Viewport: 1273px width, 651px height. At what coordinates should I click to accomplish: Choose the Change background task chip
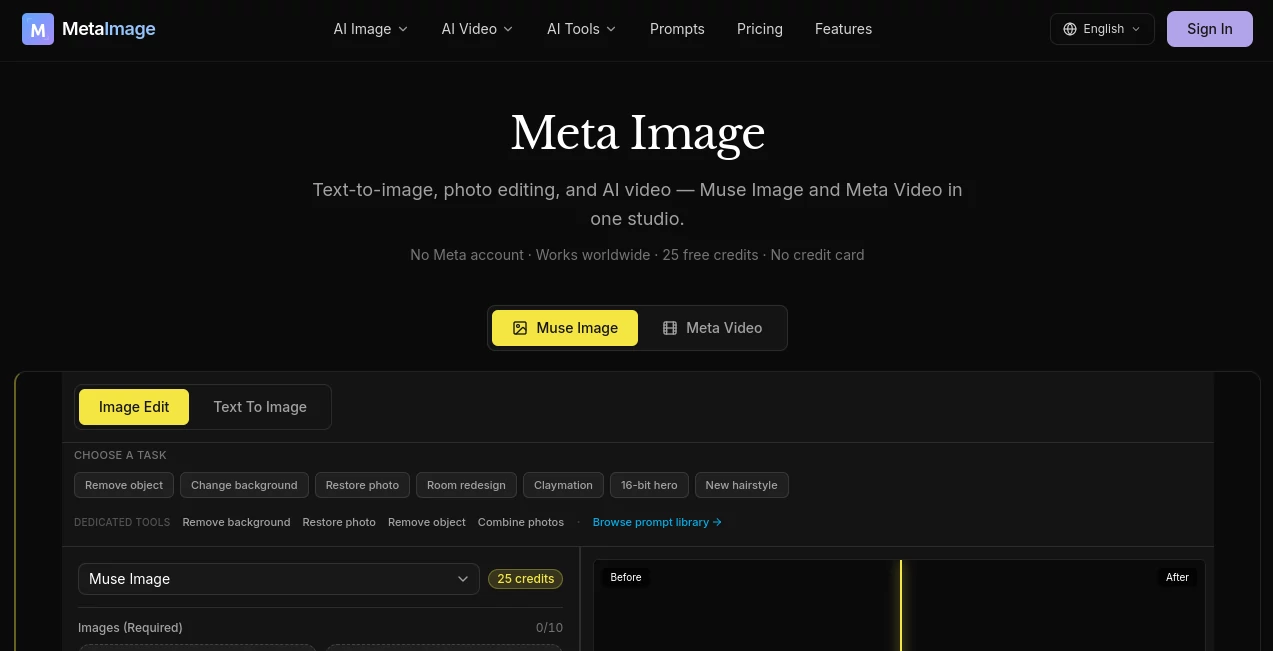coord(244,485)
